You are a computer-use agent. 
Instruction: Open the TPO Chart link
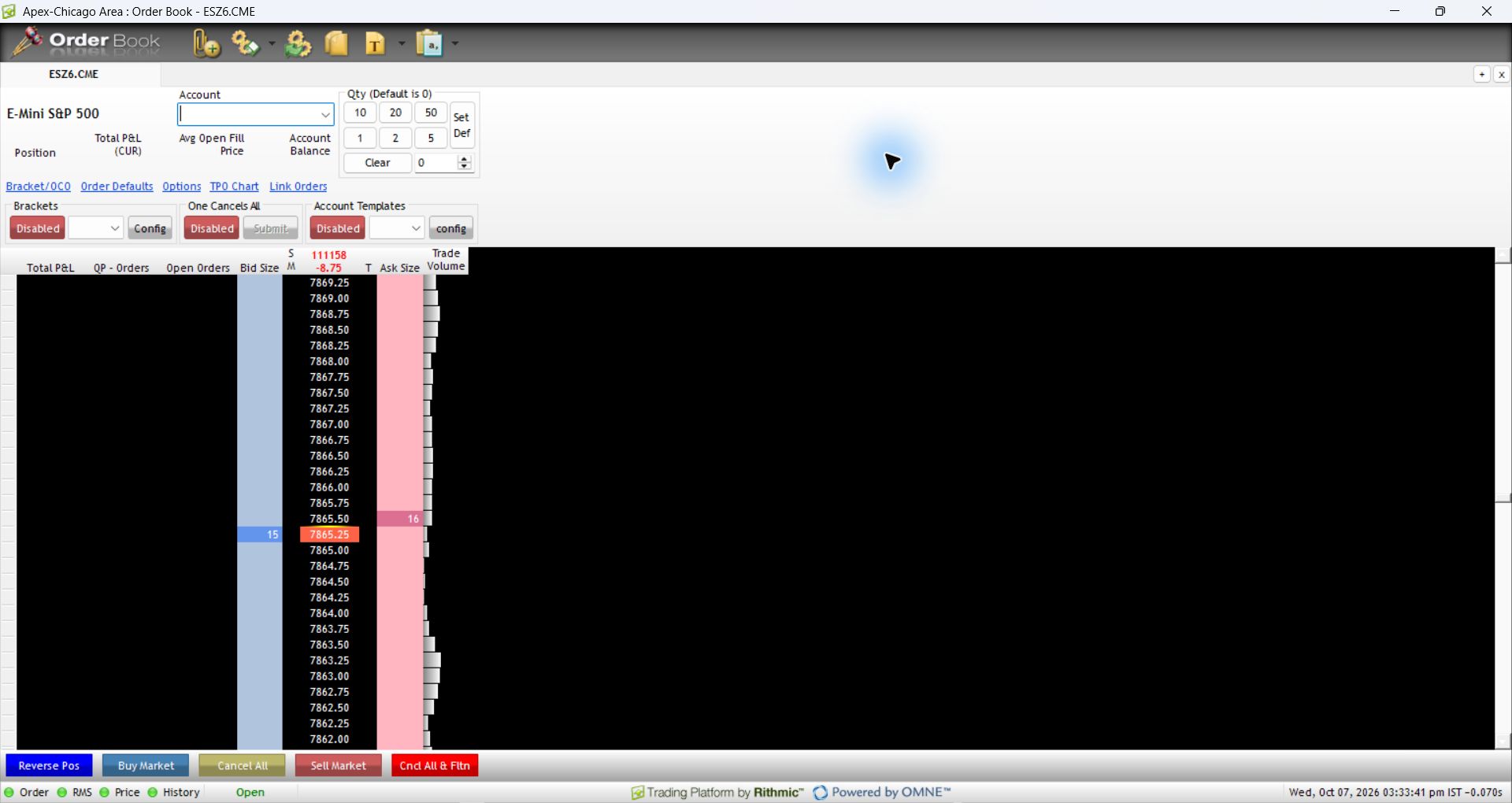[x=234, y=187]
